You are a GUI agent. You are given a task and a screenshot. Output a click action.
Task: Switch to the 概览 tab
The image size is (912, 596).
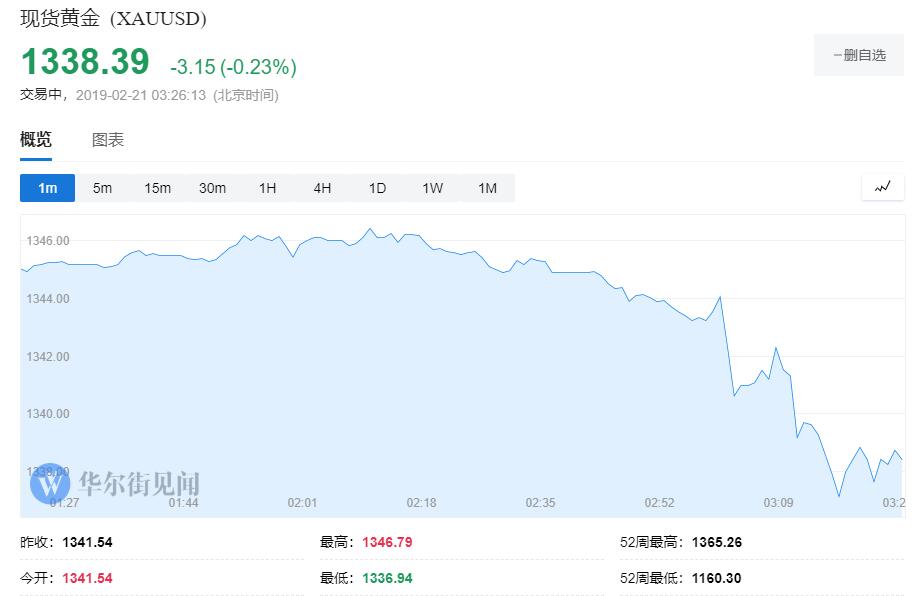[x=36, y=140]
